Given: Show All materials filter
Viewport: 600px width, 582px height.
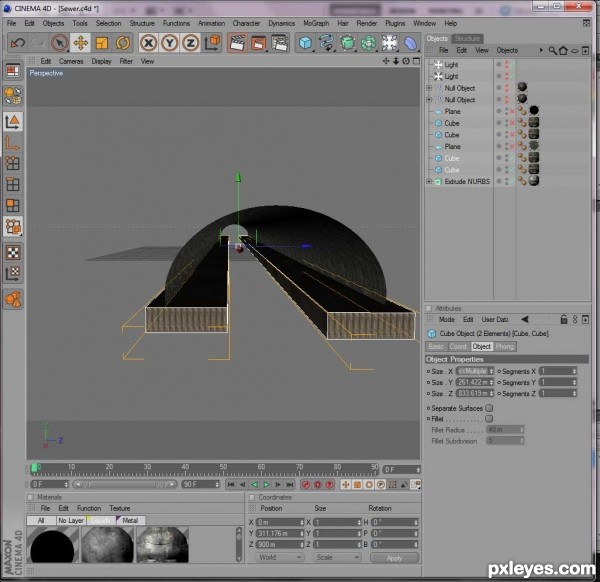Looking at the screenshot, I should tap(41, 520).
